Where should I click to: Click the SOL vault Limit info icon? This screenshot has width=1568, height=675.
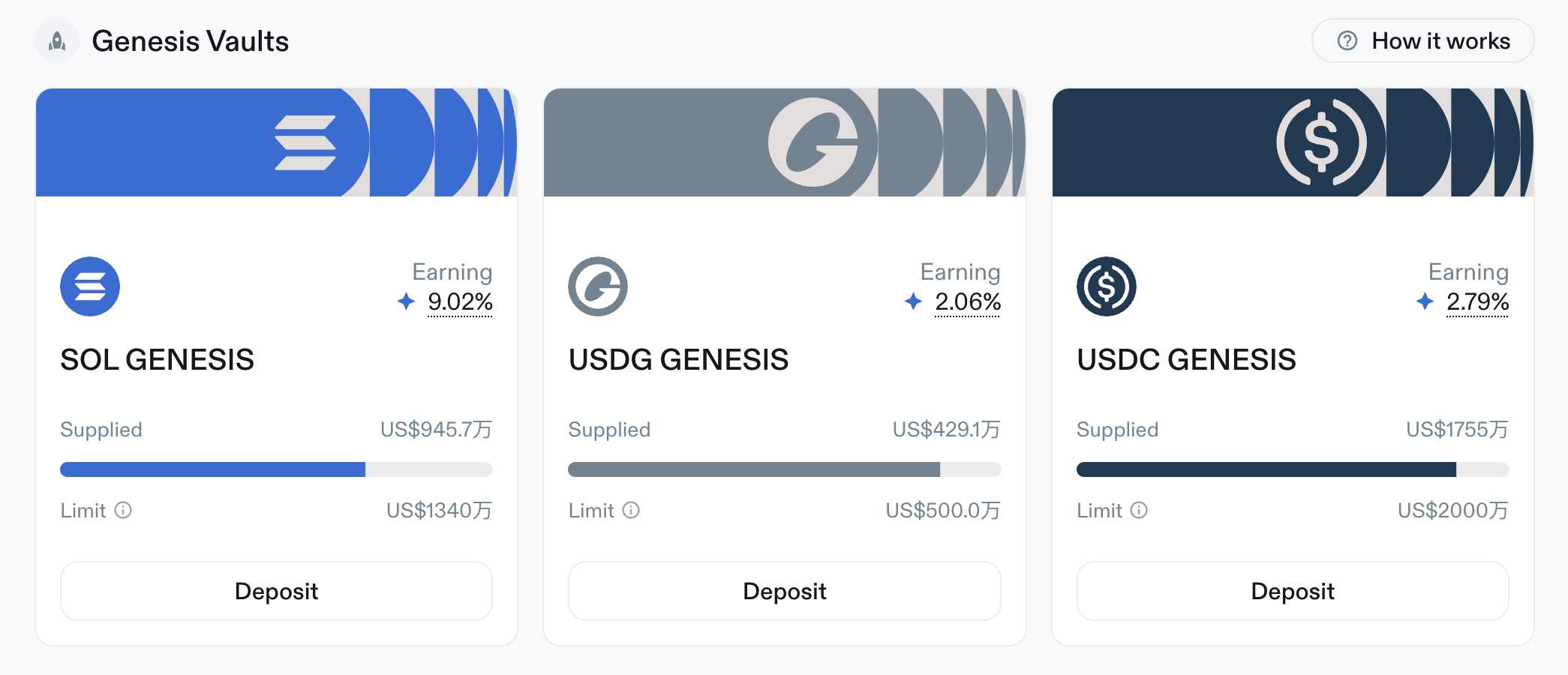(123, 511)
